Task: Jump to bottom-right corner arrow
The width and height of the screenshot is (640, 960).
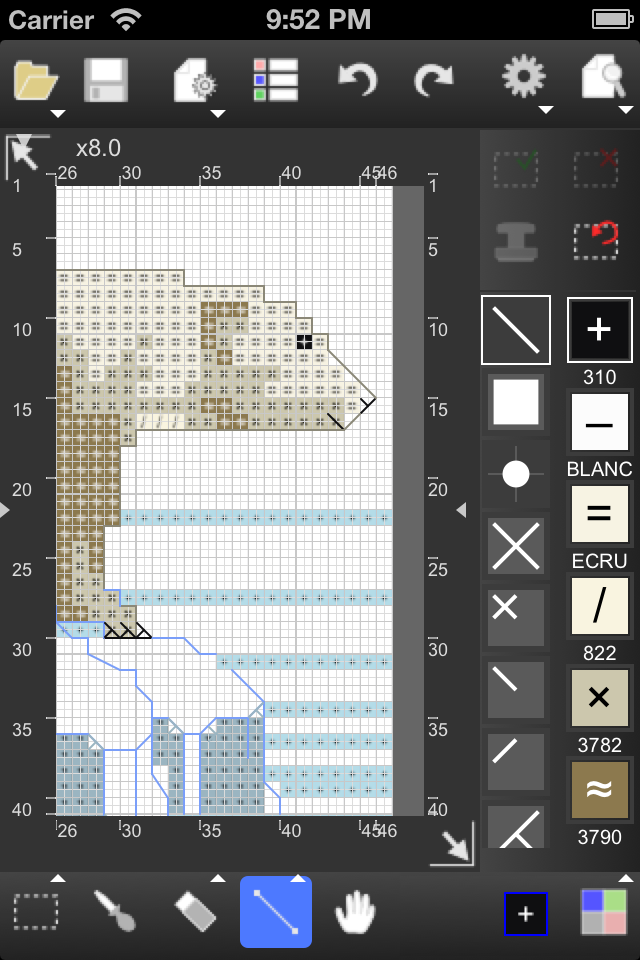Action: [x=454, y=846]
